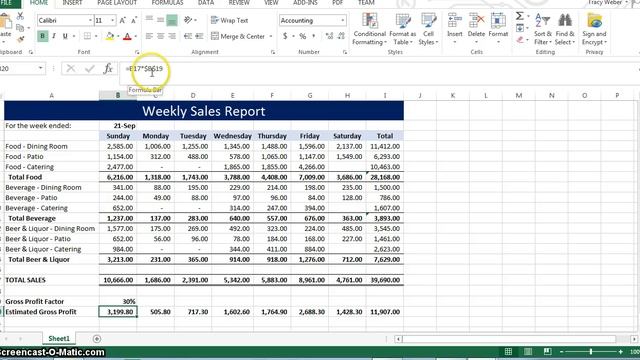Click Merge & Center button
The height and width of the screenshot is (360, 640).
(238, 36)
